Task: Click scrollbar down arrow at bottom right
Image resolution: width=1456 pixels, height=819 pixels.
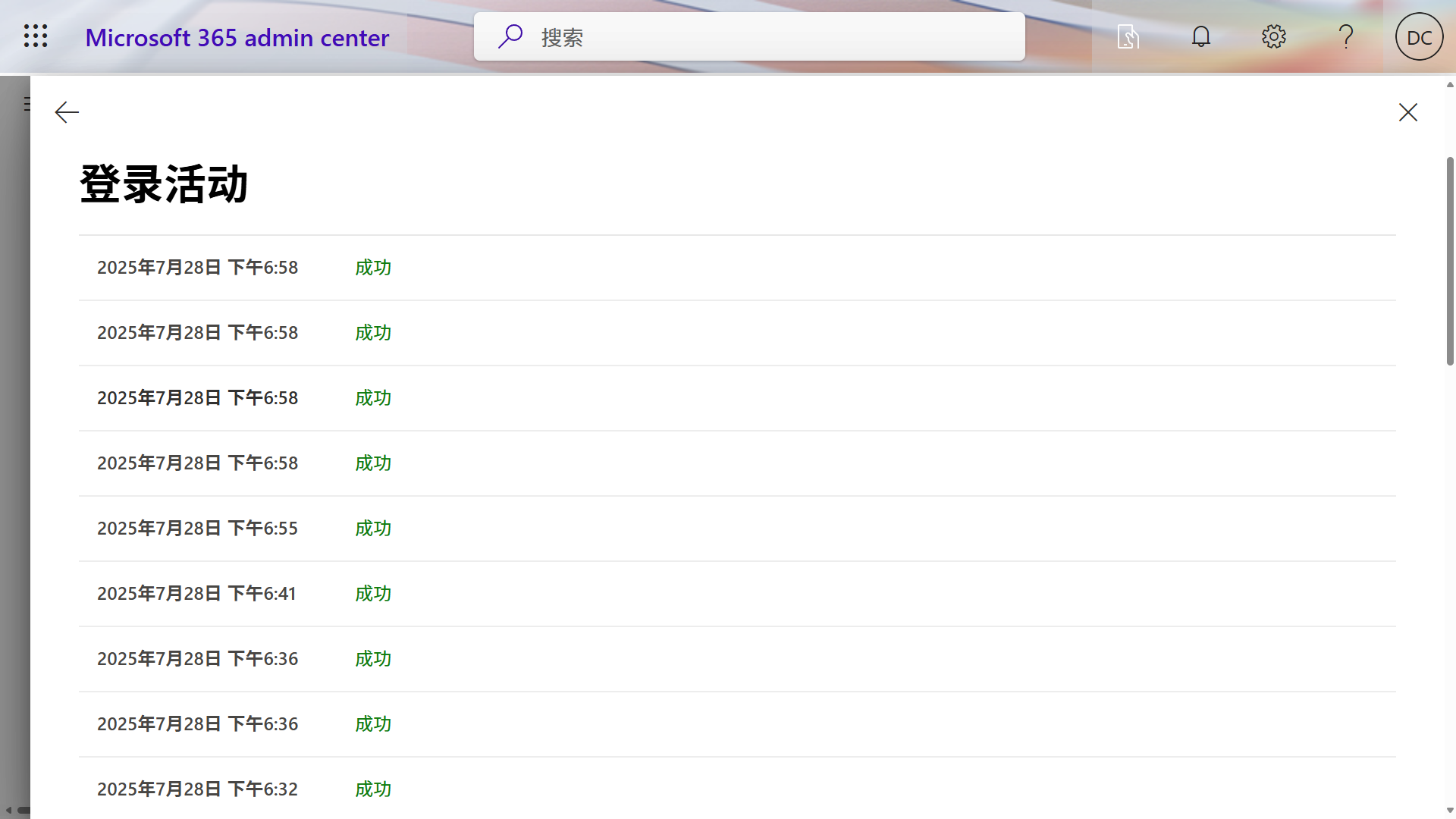Action: tap(1450, 811)
